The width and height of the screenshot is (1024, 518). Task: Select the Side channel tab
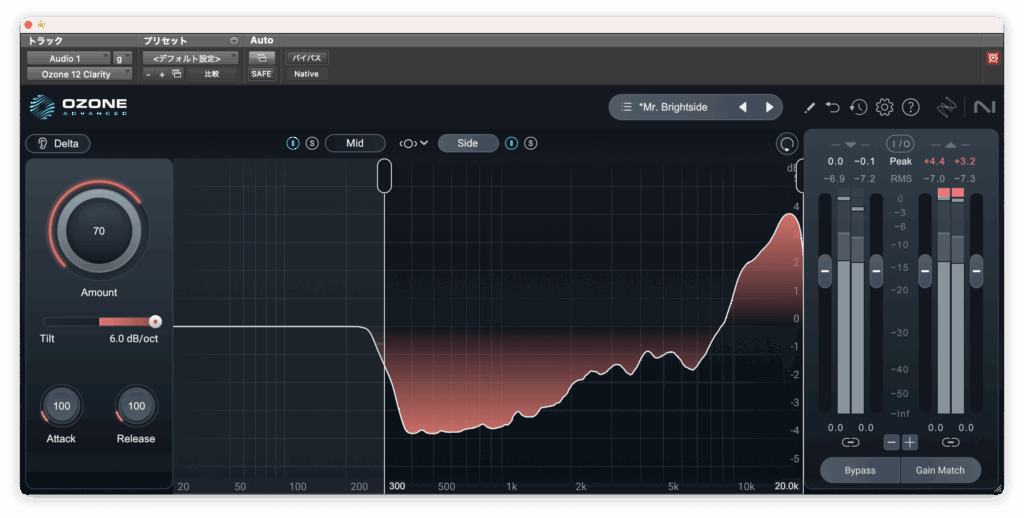(x=467, y=143)
